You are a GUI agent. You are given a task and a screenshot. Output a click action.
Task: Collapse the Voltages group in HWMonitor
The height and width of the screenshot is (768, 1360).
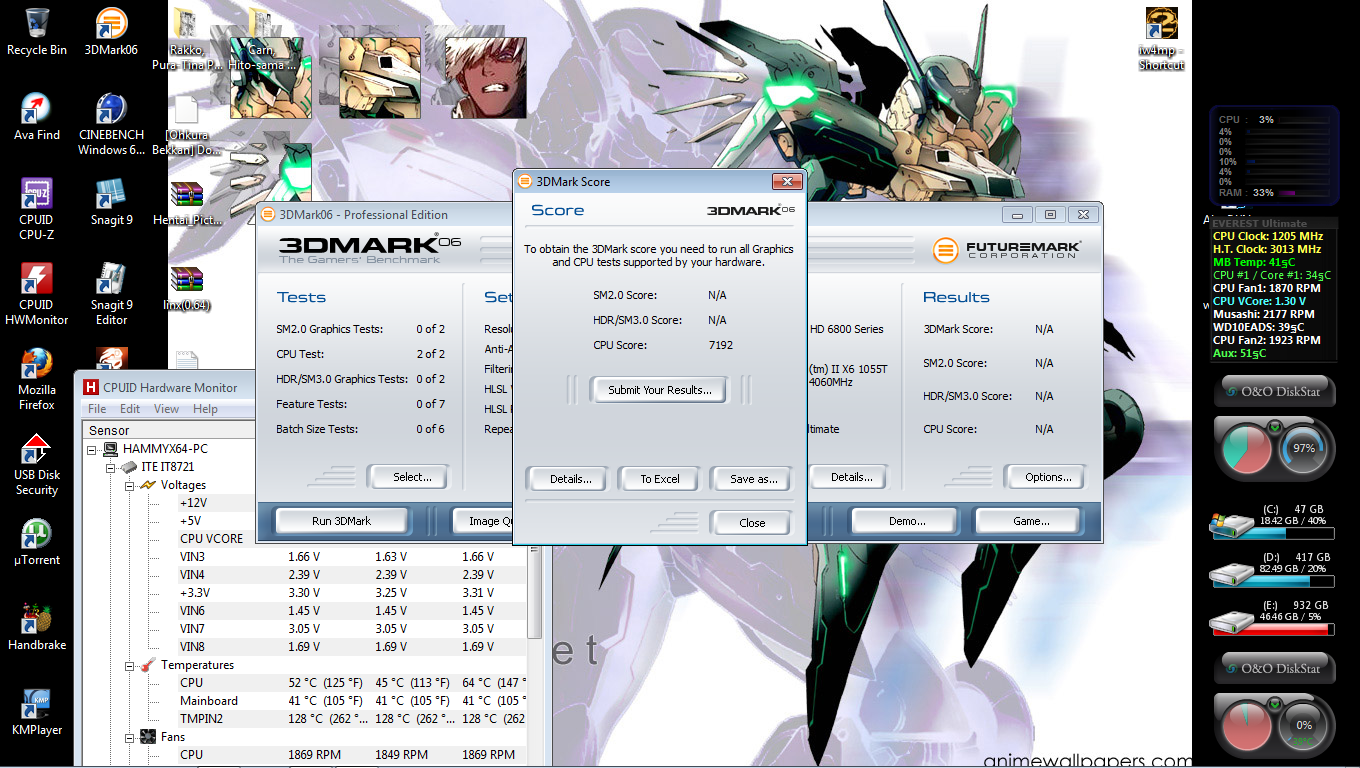[x=130, y=485]
